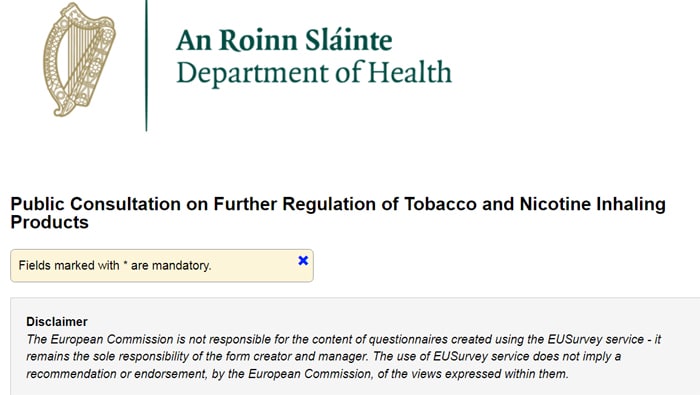Click the bold 'Disclaimer' heading
Image resolution: width=700 pixels, height=395 pixels.
tap(57, 322)
